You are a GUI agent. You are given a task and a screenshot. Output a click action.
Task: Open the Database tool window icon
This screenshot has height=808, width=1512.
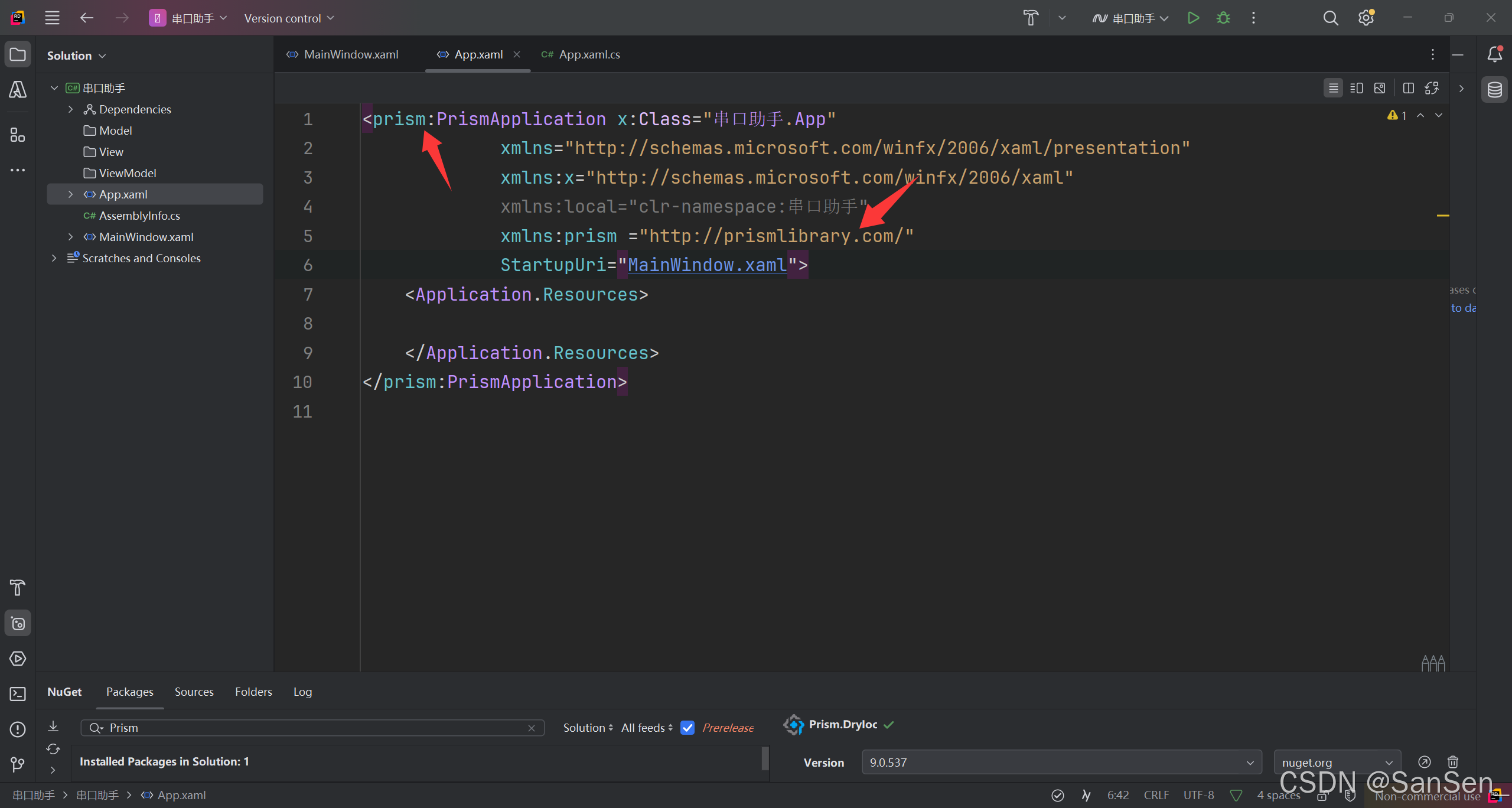tap(1495, 90)
